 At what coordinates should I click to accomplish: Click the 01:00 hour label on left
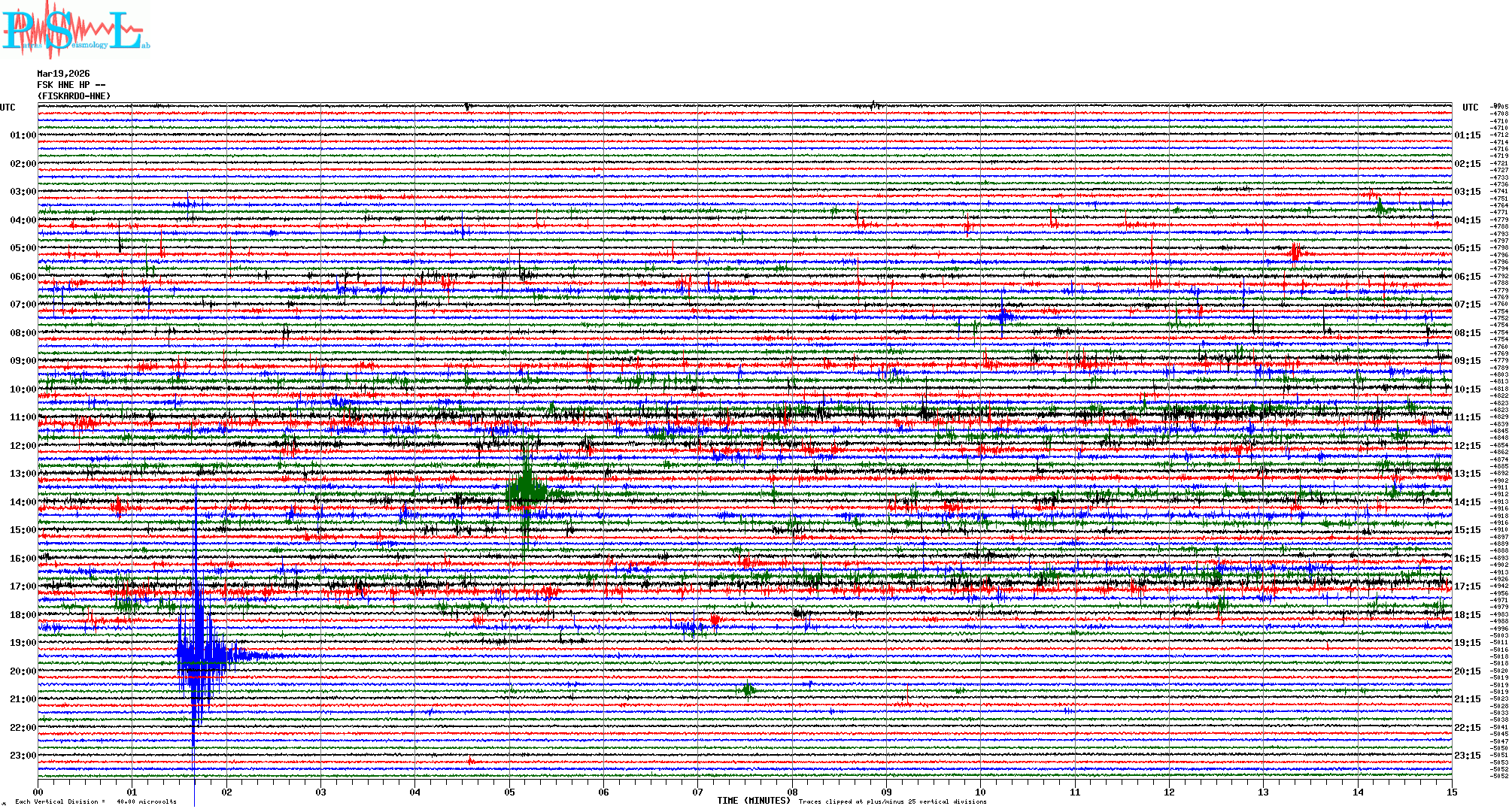point(23,135)
